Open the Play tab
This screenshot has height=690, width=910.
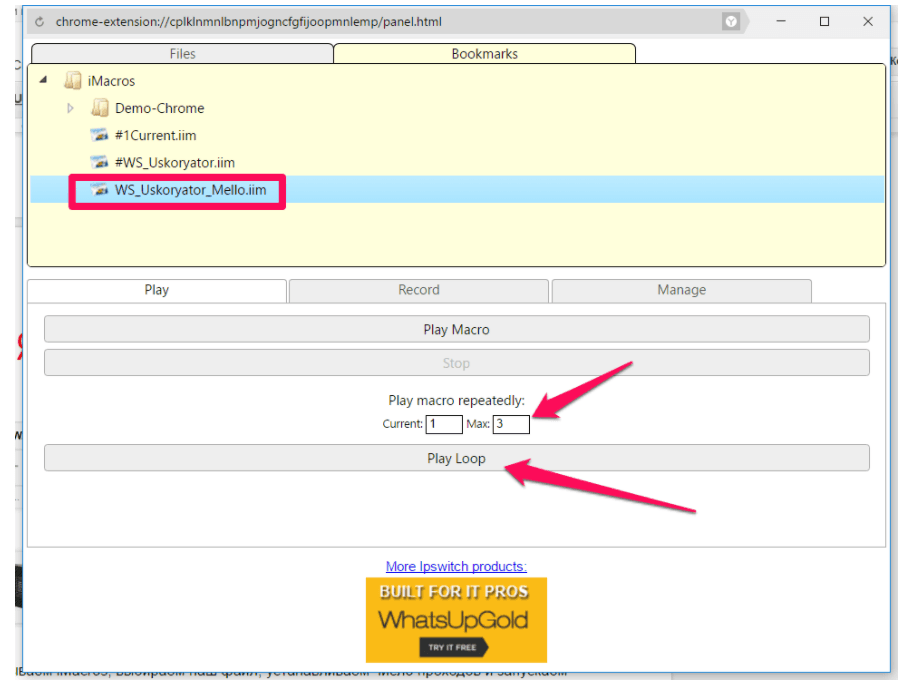click(x=157, y=290)
